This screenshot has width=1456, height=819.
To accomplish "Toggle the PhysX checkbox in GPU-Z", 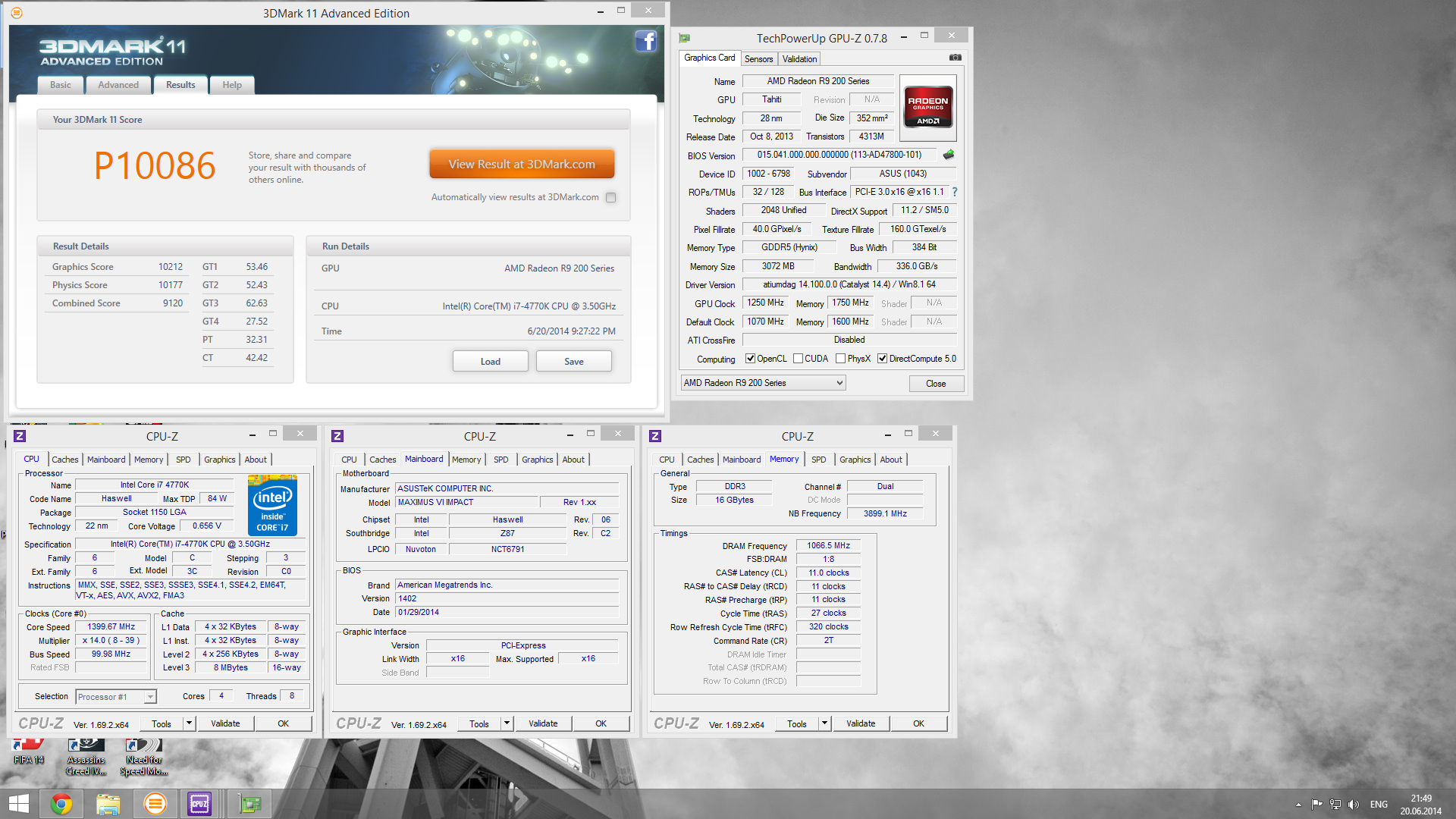I will click(840, 359).
